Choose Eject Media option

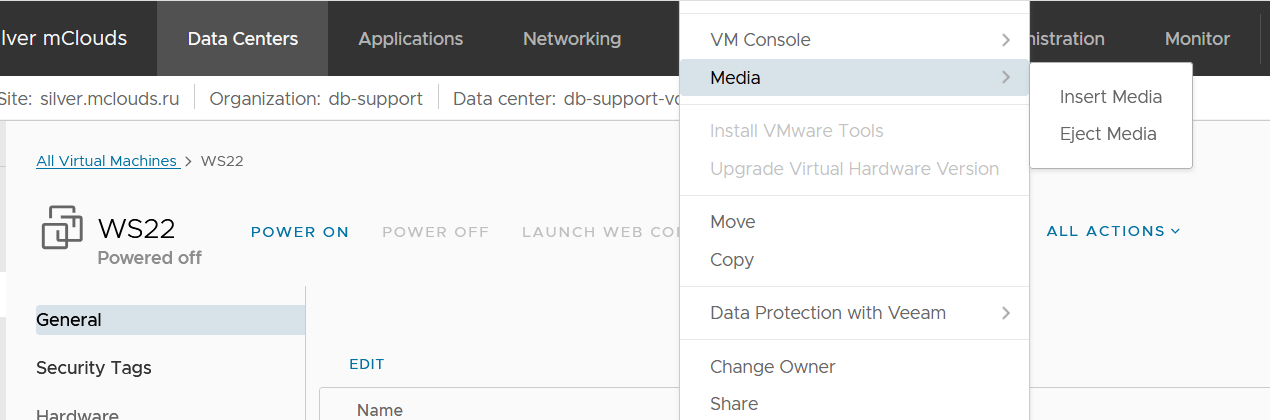tap(1108, 134)
